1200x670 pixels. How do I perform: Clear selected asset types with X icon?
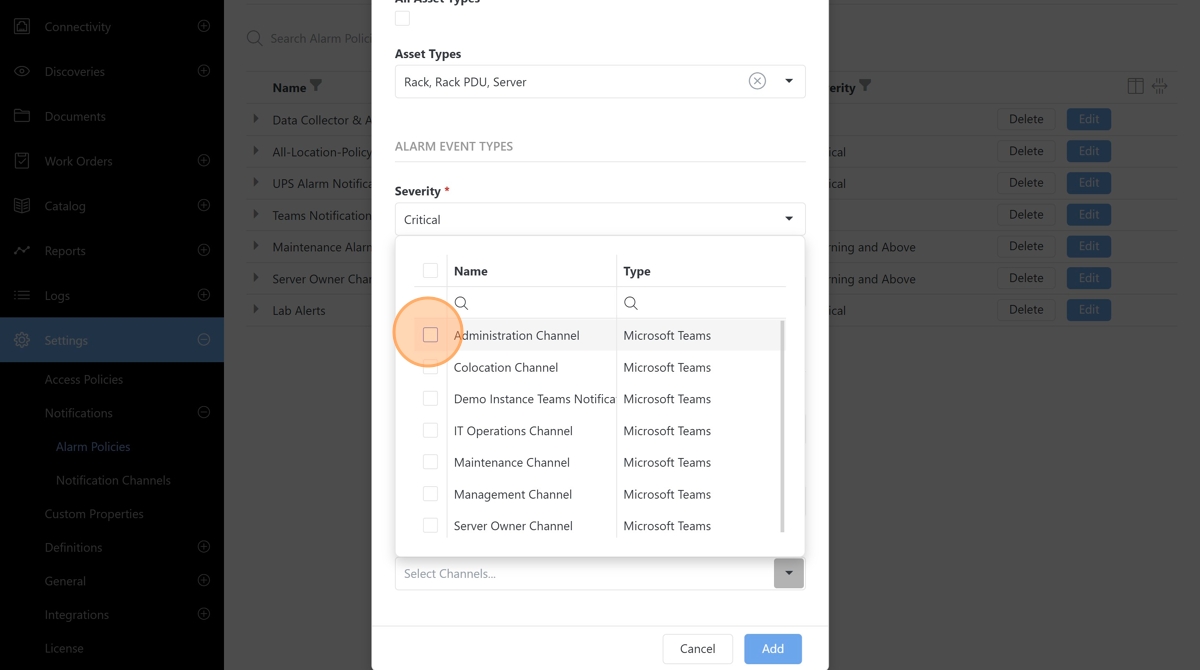click(x=757, y=81)
